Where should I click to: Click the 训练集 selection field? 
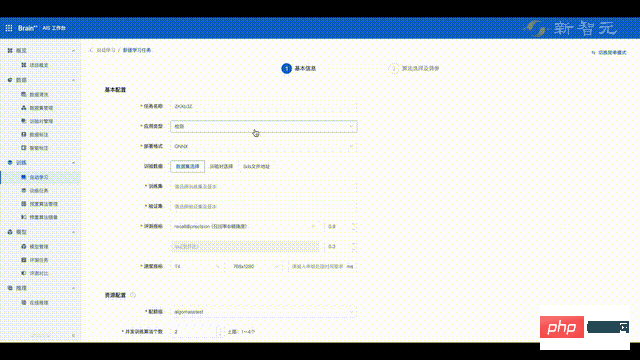pyautogui.click(x=264, y=187)
